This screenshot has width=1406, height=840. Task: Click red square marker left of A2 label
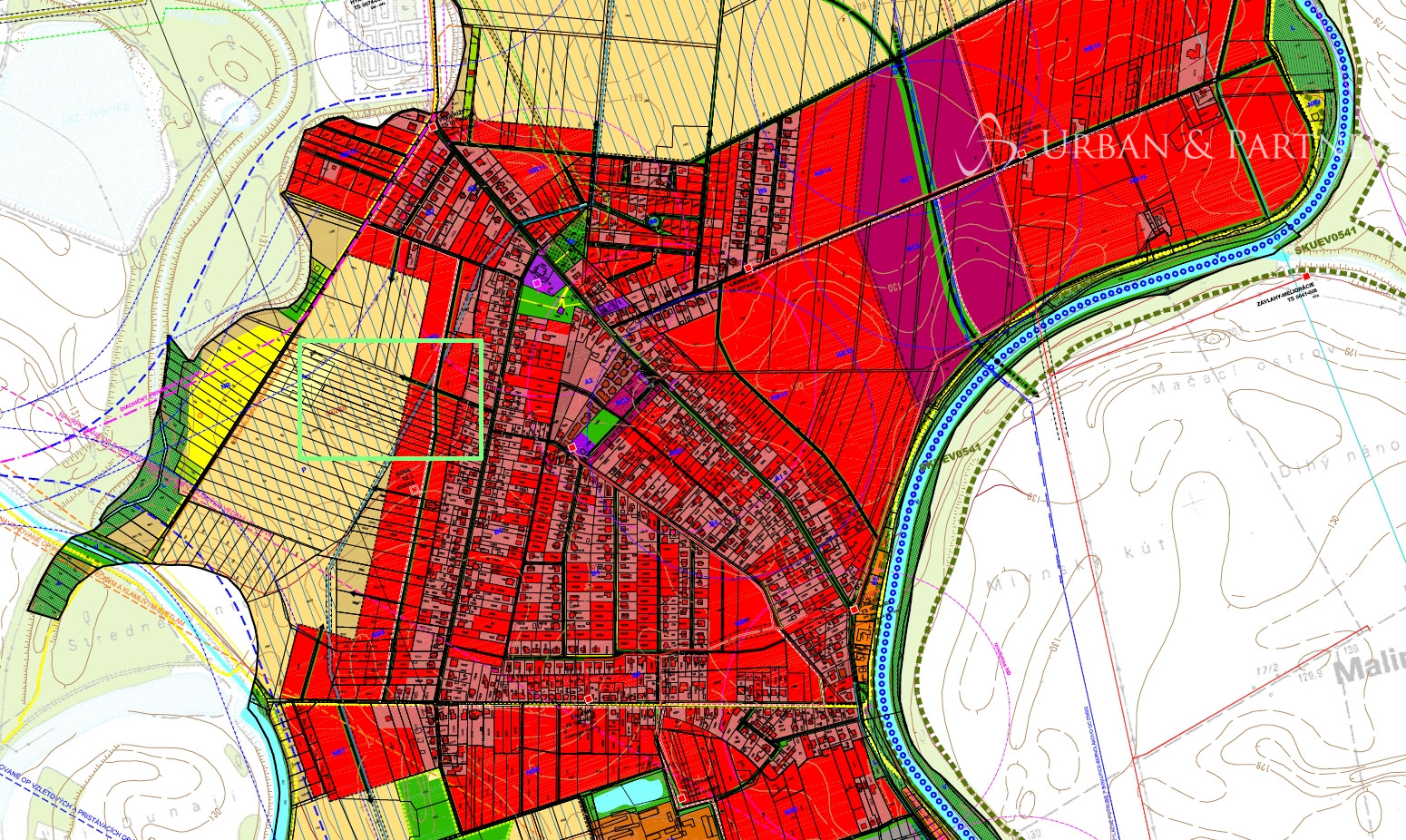pyautogui.click(x=572, y=448)
